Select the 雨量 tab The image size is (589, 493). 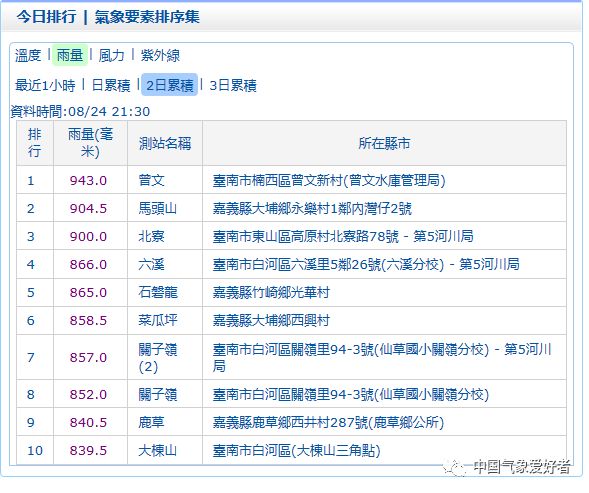[x=70, y=55]
